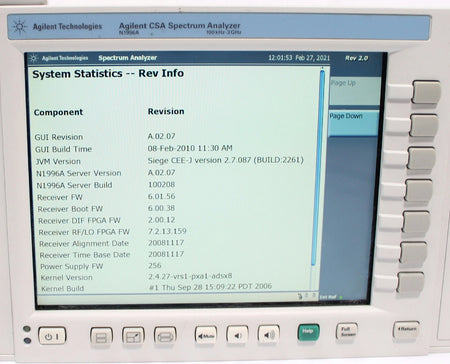Raise volume with the volume up button

[x=268, y=334]
